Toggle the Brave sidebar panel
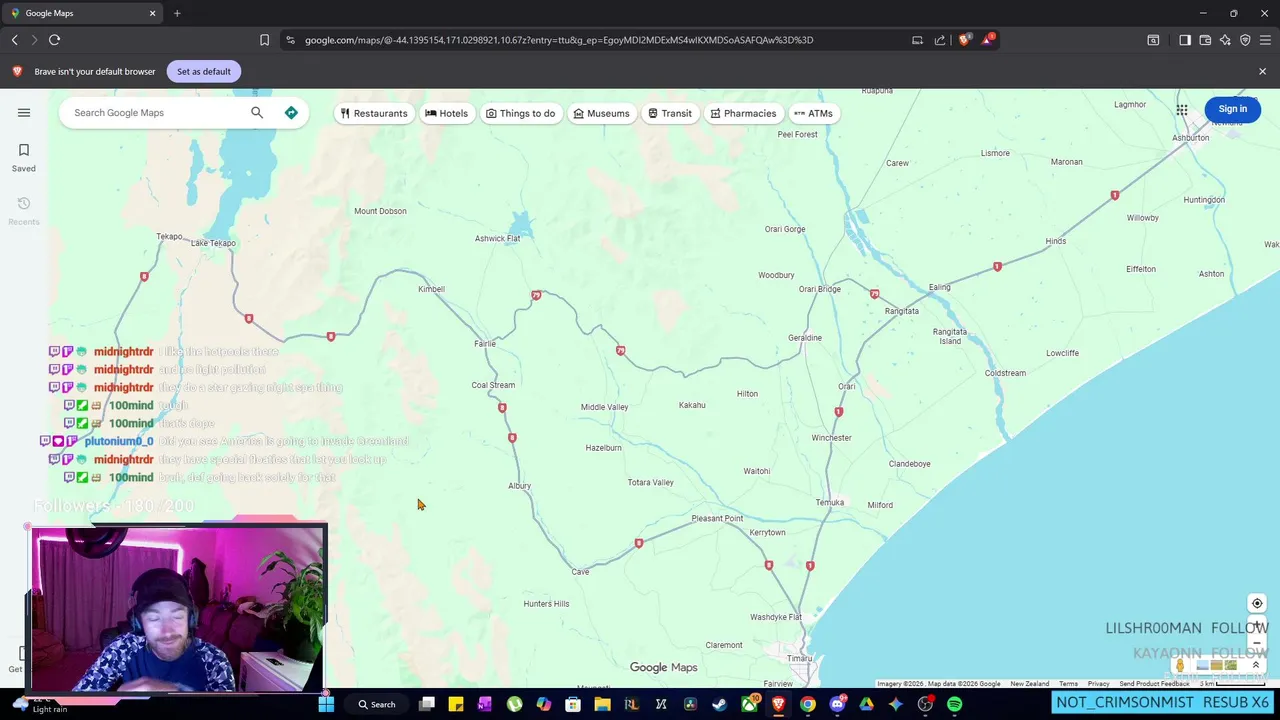 (x=1185, y=40)
